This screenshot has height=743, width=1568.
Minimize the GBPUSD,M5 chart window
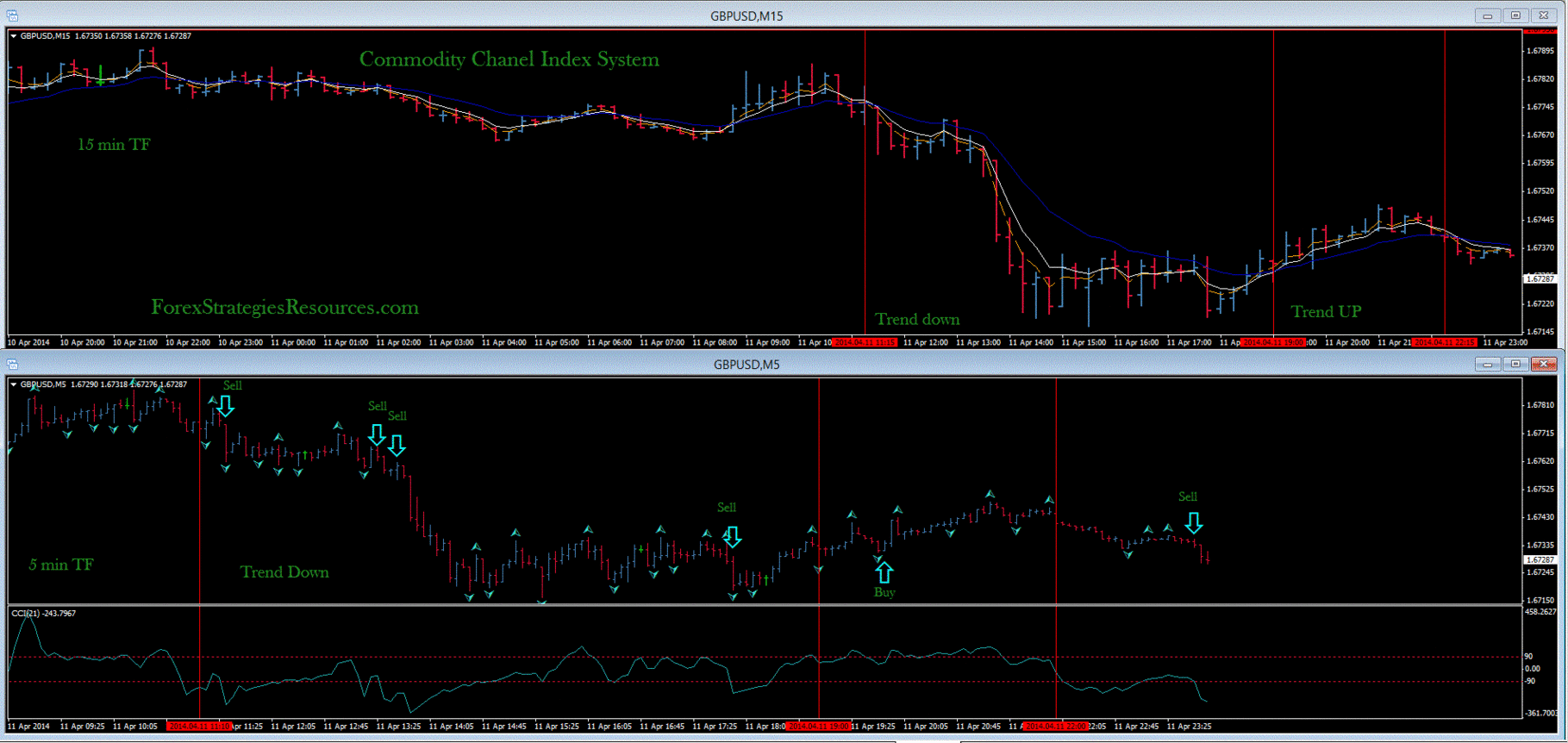(x=1488, y=364)
